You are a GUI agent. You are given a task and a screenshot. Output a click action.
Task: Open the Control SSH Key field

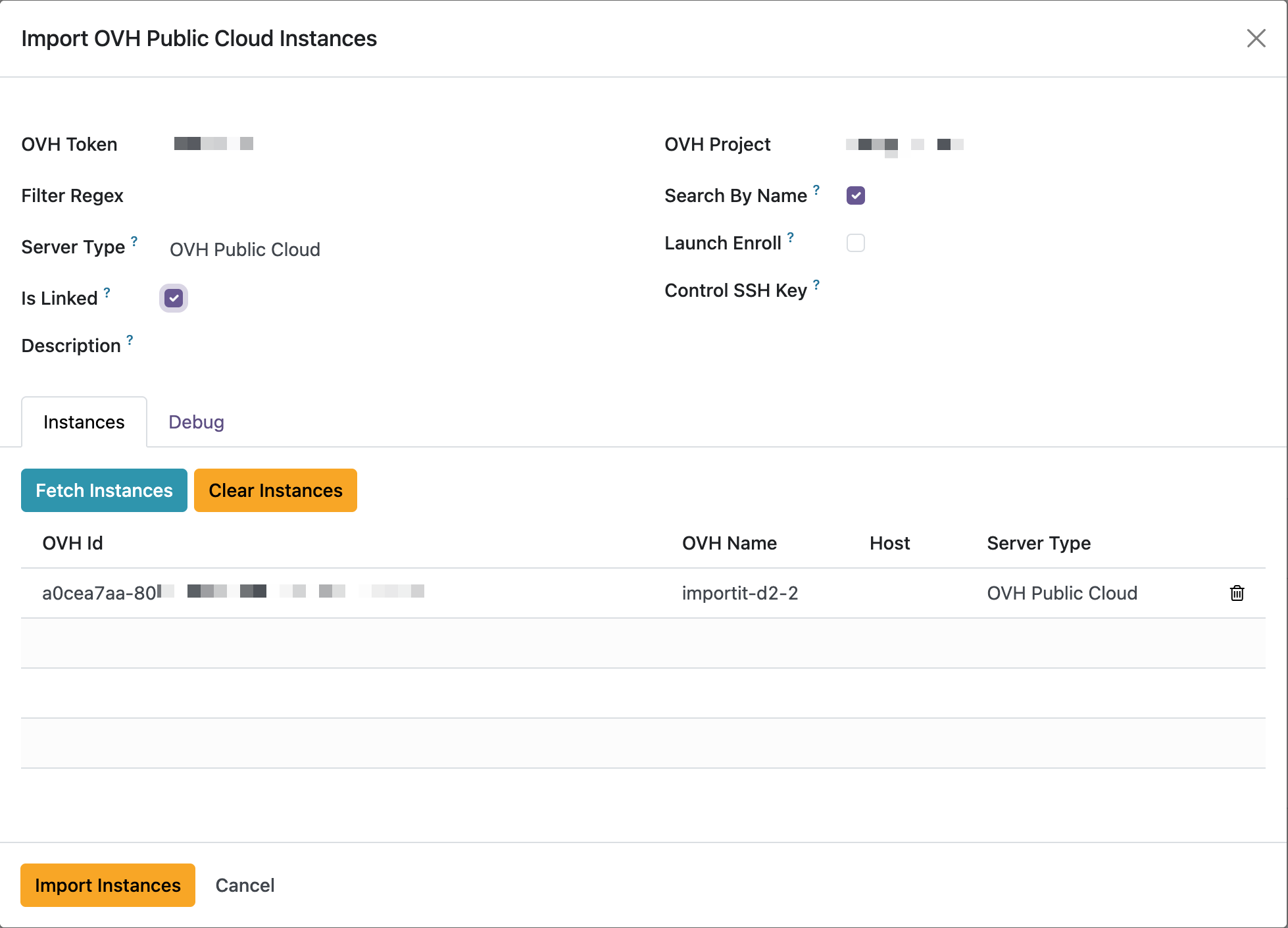click(1055, 290)
